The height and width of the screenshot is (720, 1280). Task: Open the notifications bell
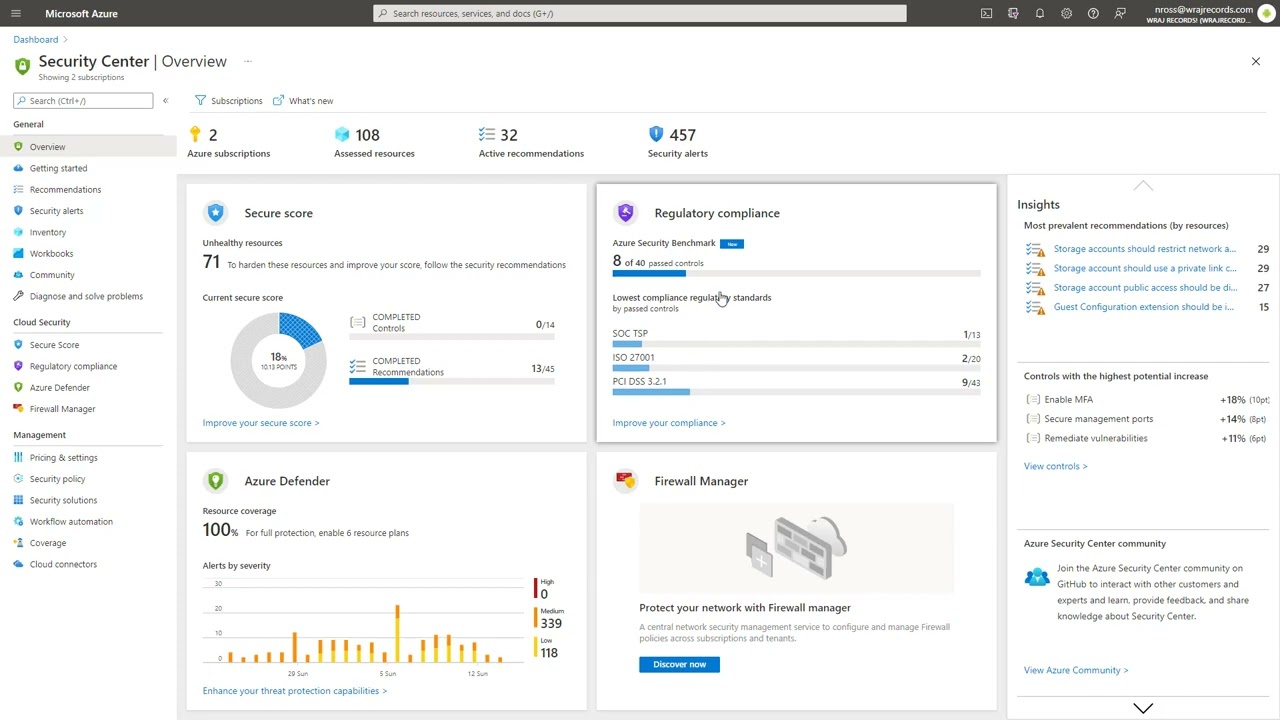[x=1040, y=14]
